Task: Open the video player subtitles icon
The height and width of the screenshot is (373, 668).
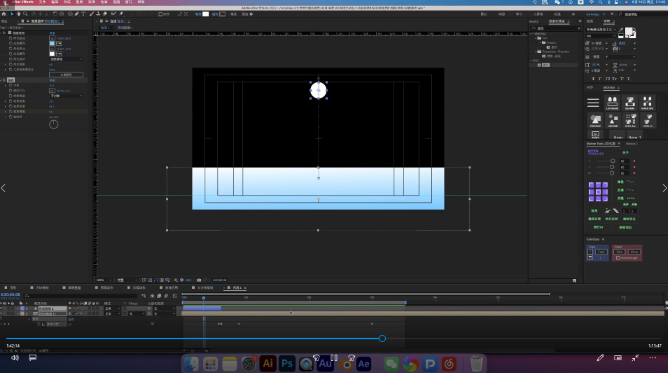Action: click(32, 358)
